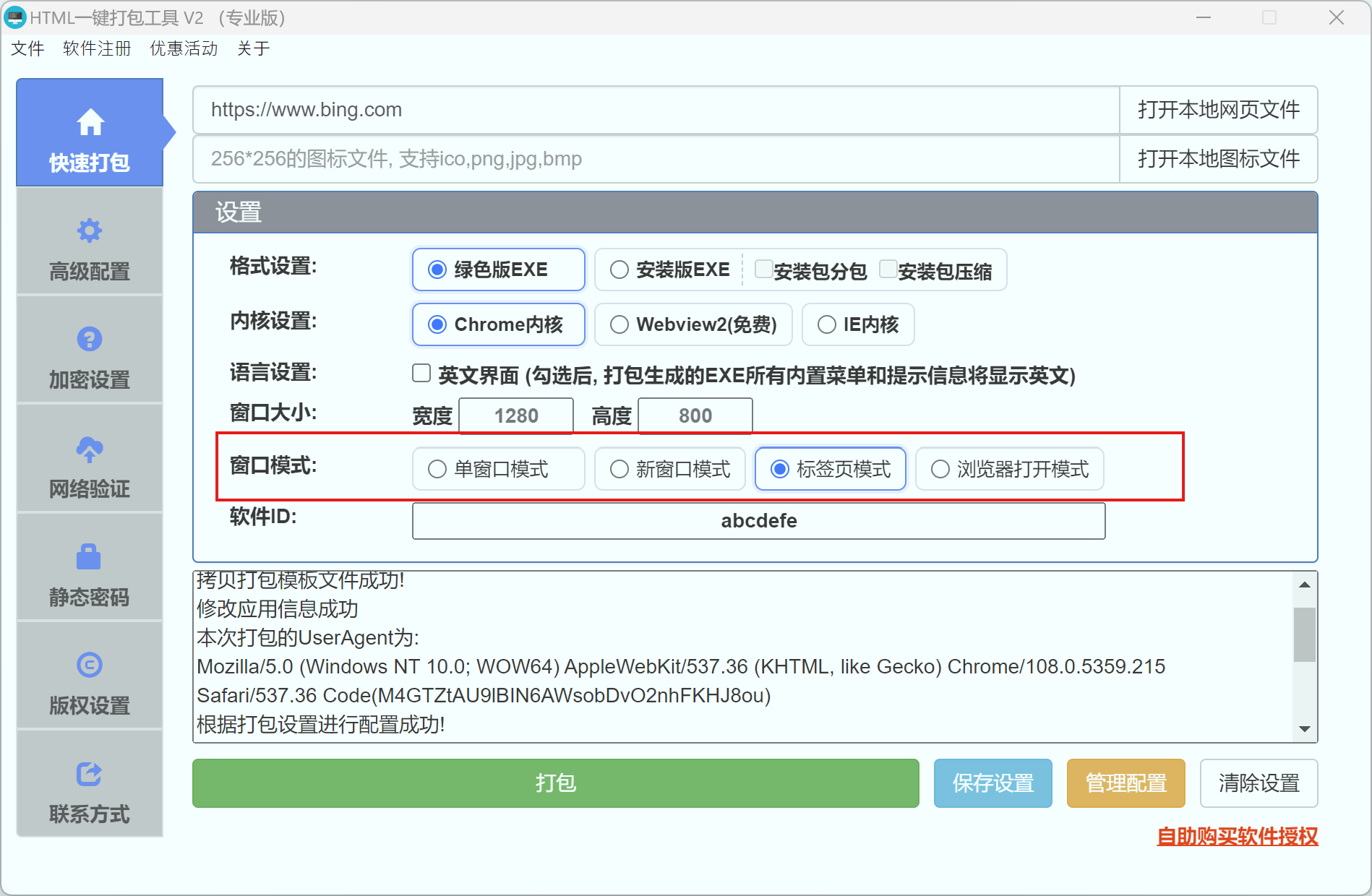This screenshot has width=1372, height=896.
Task: Select the 快速打包 home icon in sidebar
Action: point(90,121)
